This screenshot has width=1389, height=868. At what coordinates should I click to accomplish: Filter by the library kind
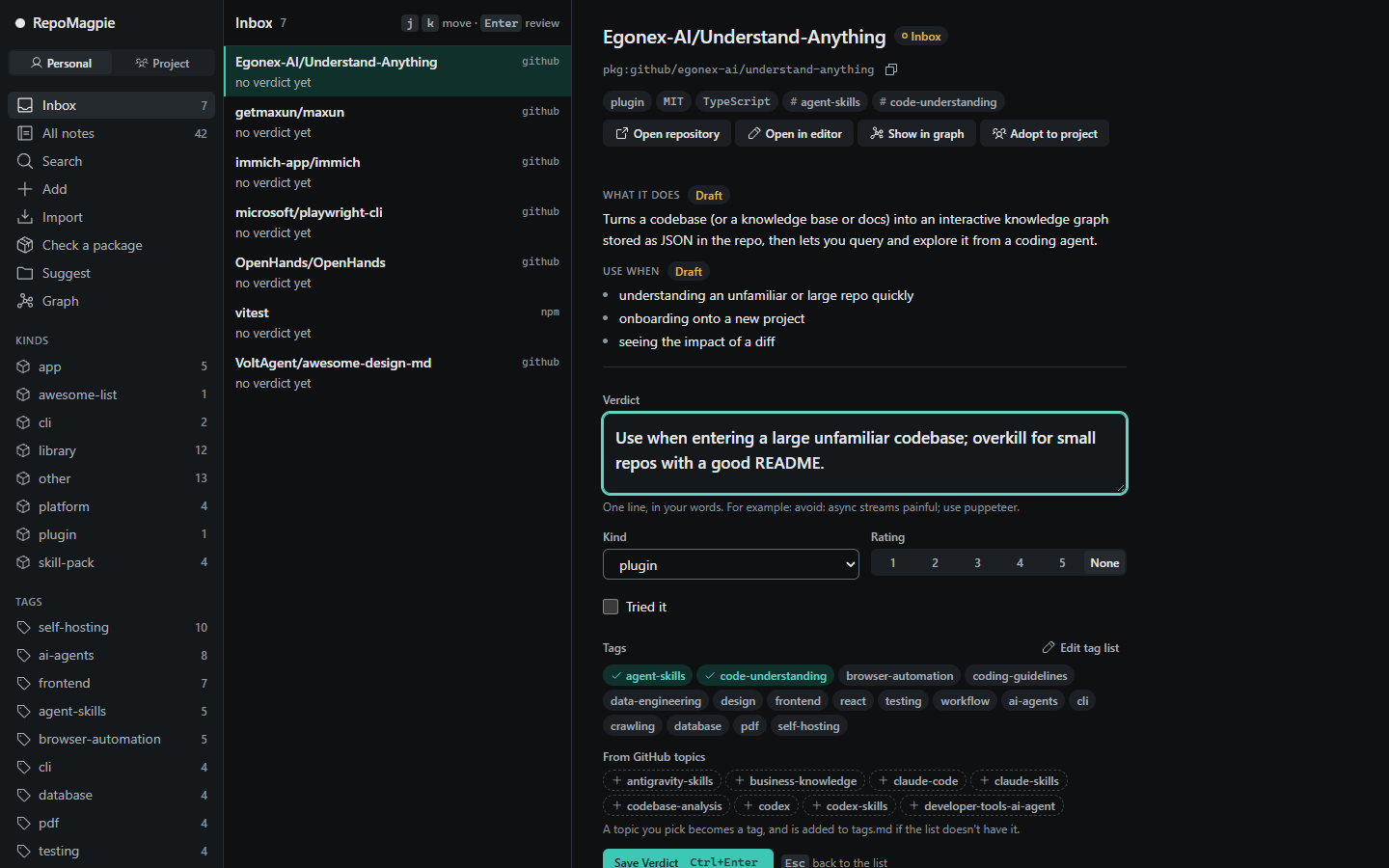click(x=112, y=450)
